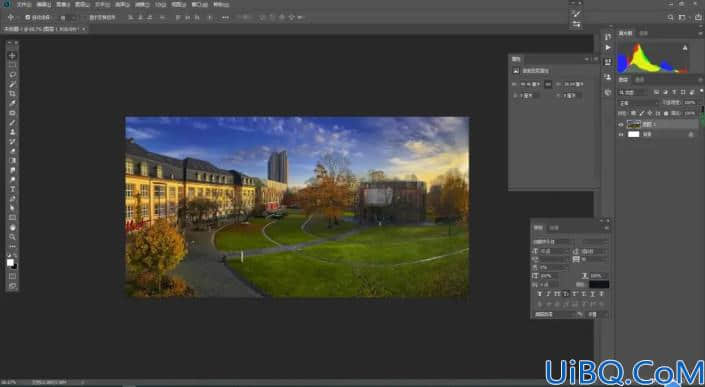
Task: Click the search magnifier icon at top right
Action: click(670, 17)
